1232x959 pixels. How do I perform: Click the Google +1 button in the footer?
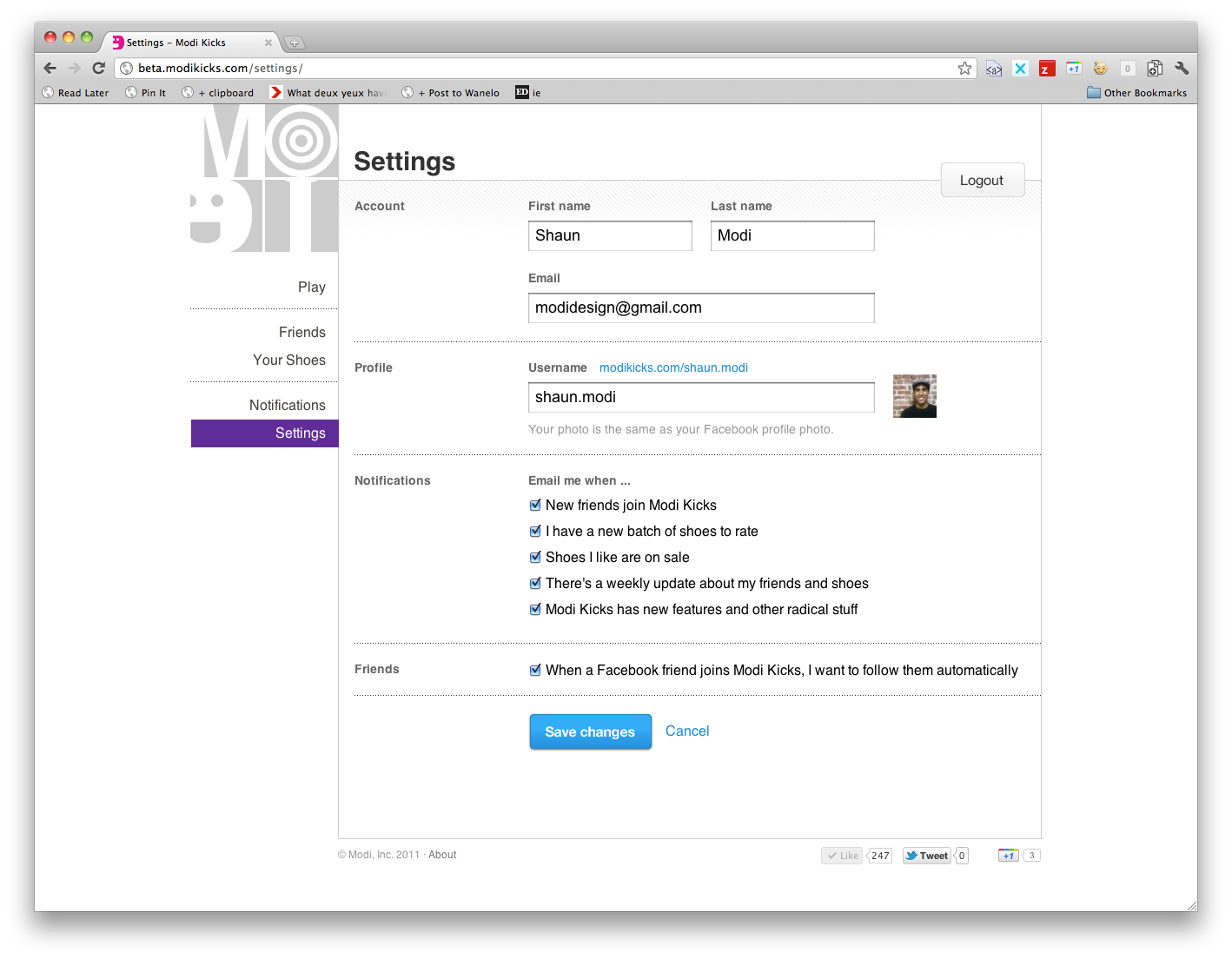click(x=1009, y=856)
